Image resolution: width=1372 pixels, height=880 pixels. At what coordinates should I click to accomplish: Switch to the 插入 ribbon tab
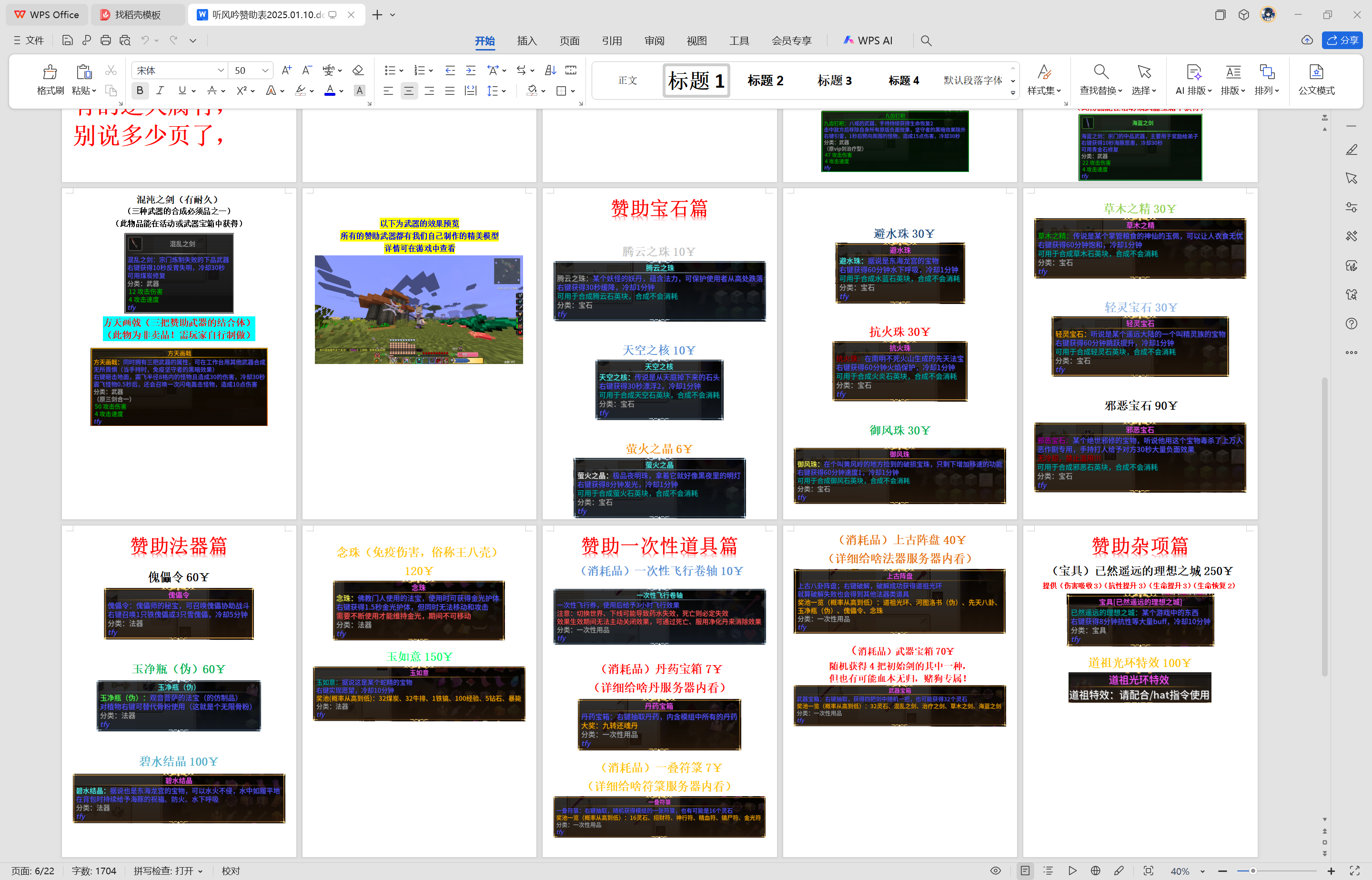[x=526, y=40]
